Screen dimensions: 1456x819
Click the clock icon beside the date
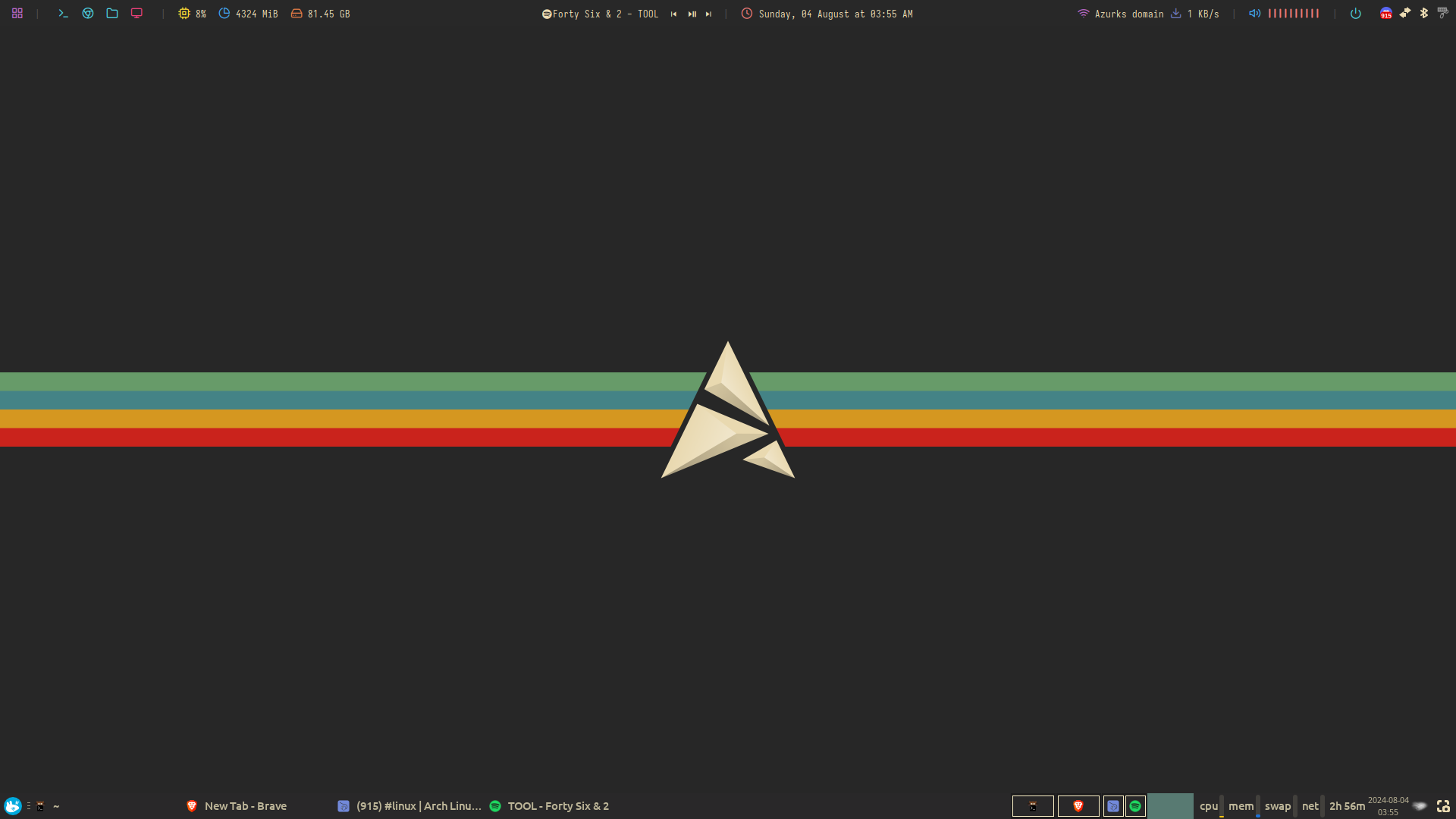click(x=747, y=14)
